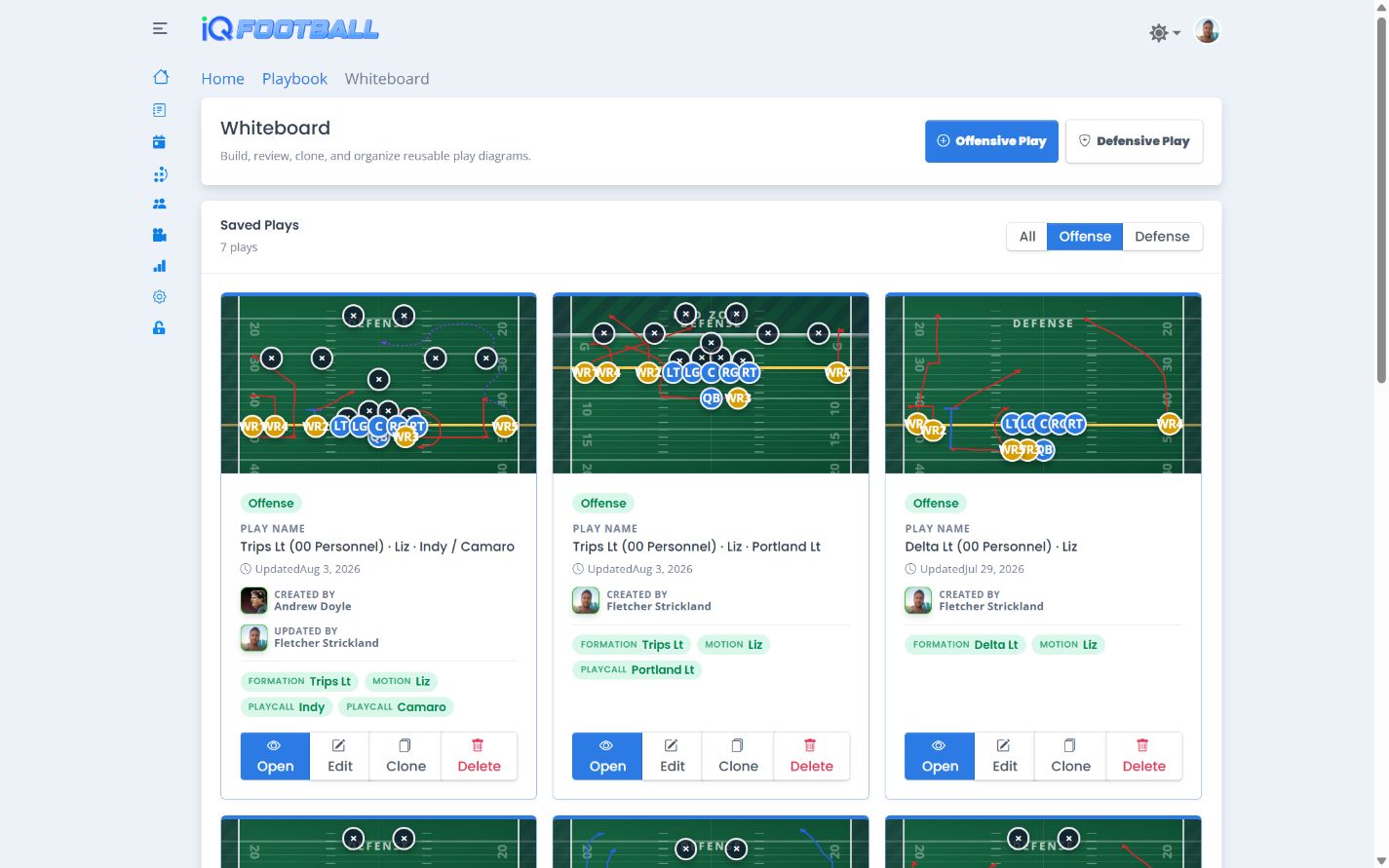The height and width of the screenshot is (868, 1389).
Task: Open the user profile avatar menu
Action: (1207, 31)
